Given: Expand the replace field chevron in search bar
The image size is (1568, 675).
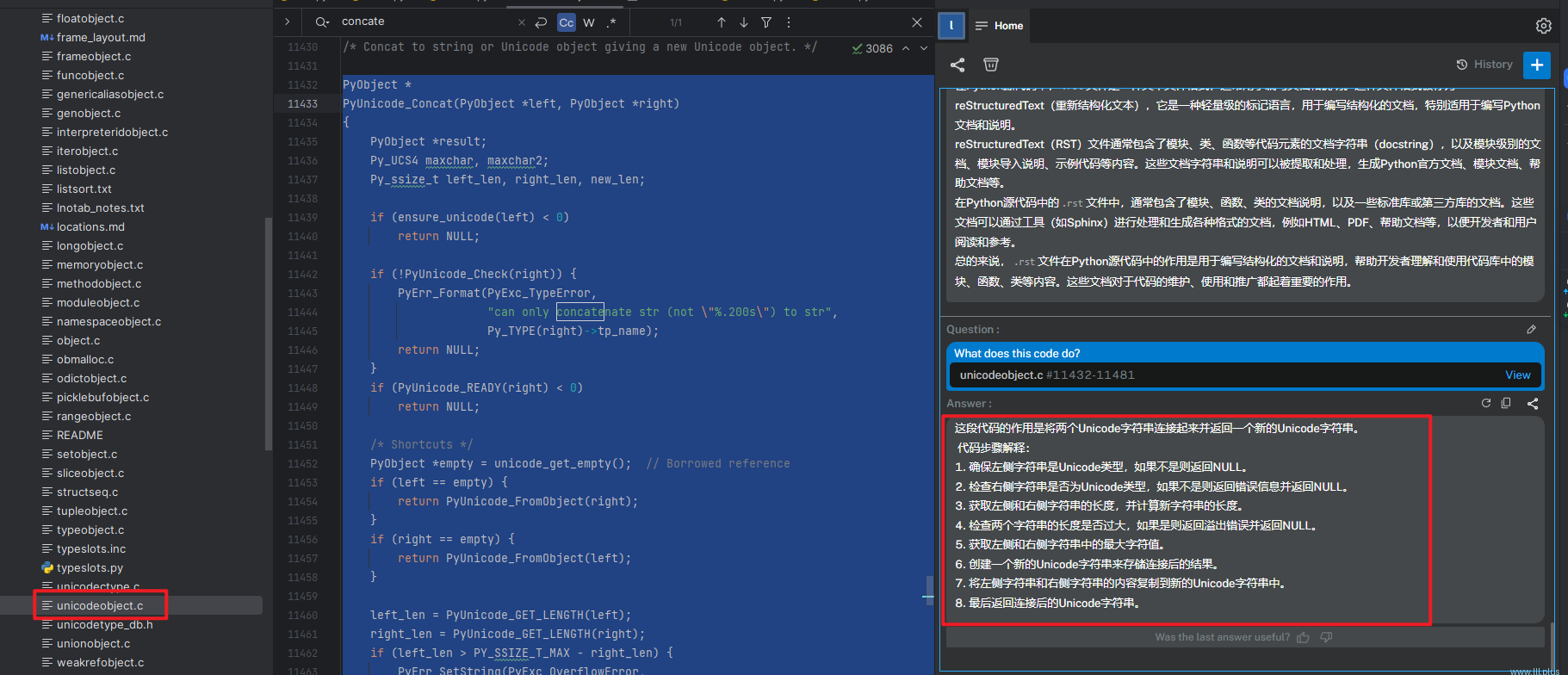Looking at the screenshot, I should (x=287, y=22).
